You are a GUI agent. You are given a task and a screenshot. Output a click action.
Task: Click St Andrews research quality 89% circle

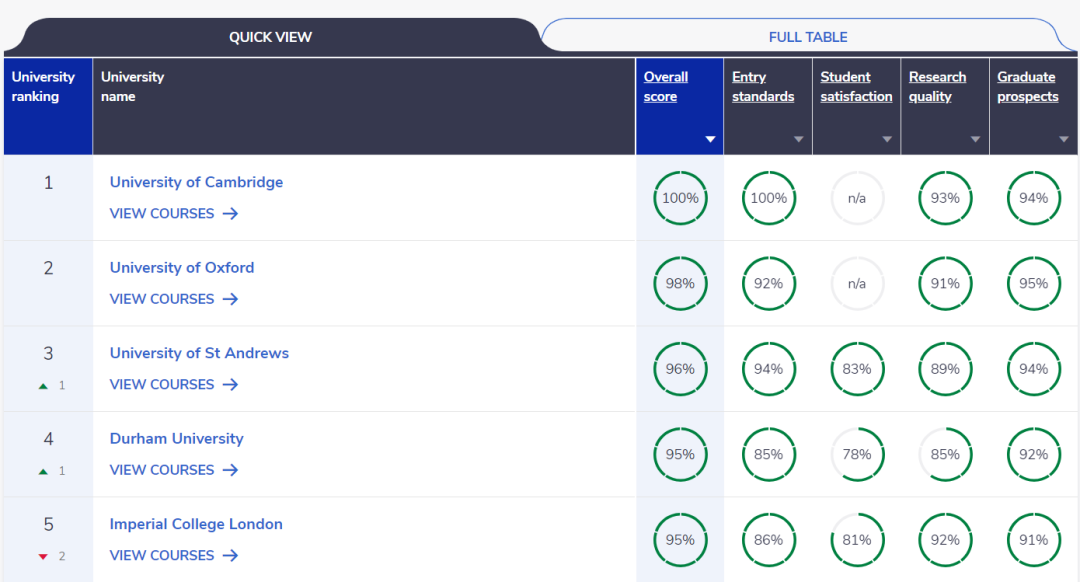click(945, 368)
